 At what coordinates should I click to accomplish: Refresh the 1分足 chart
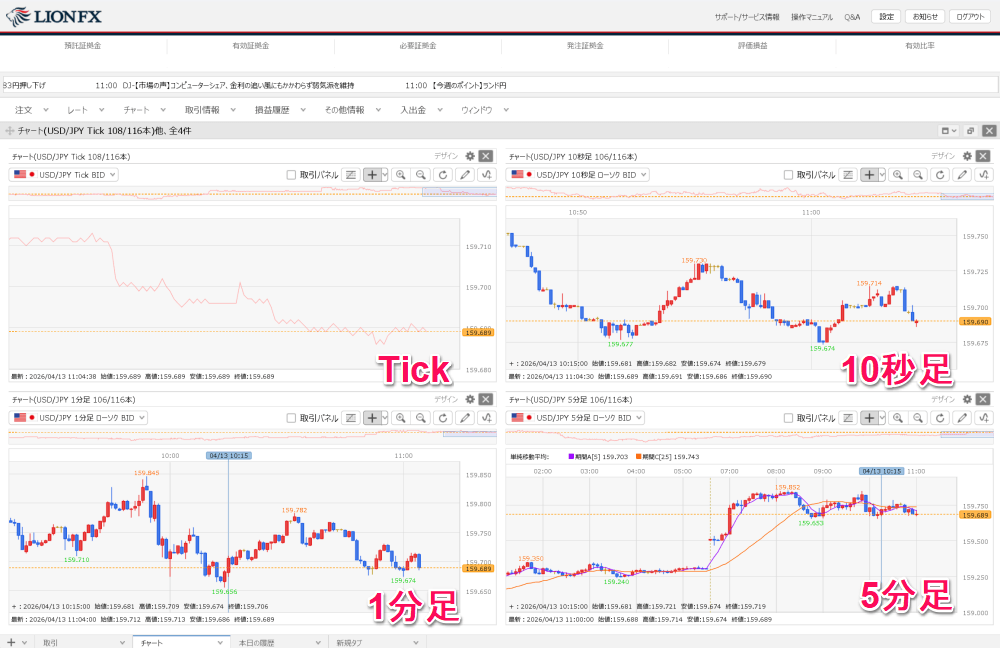point(442,418)
